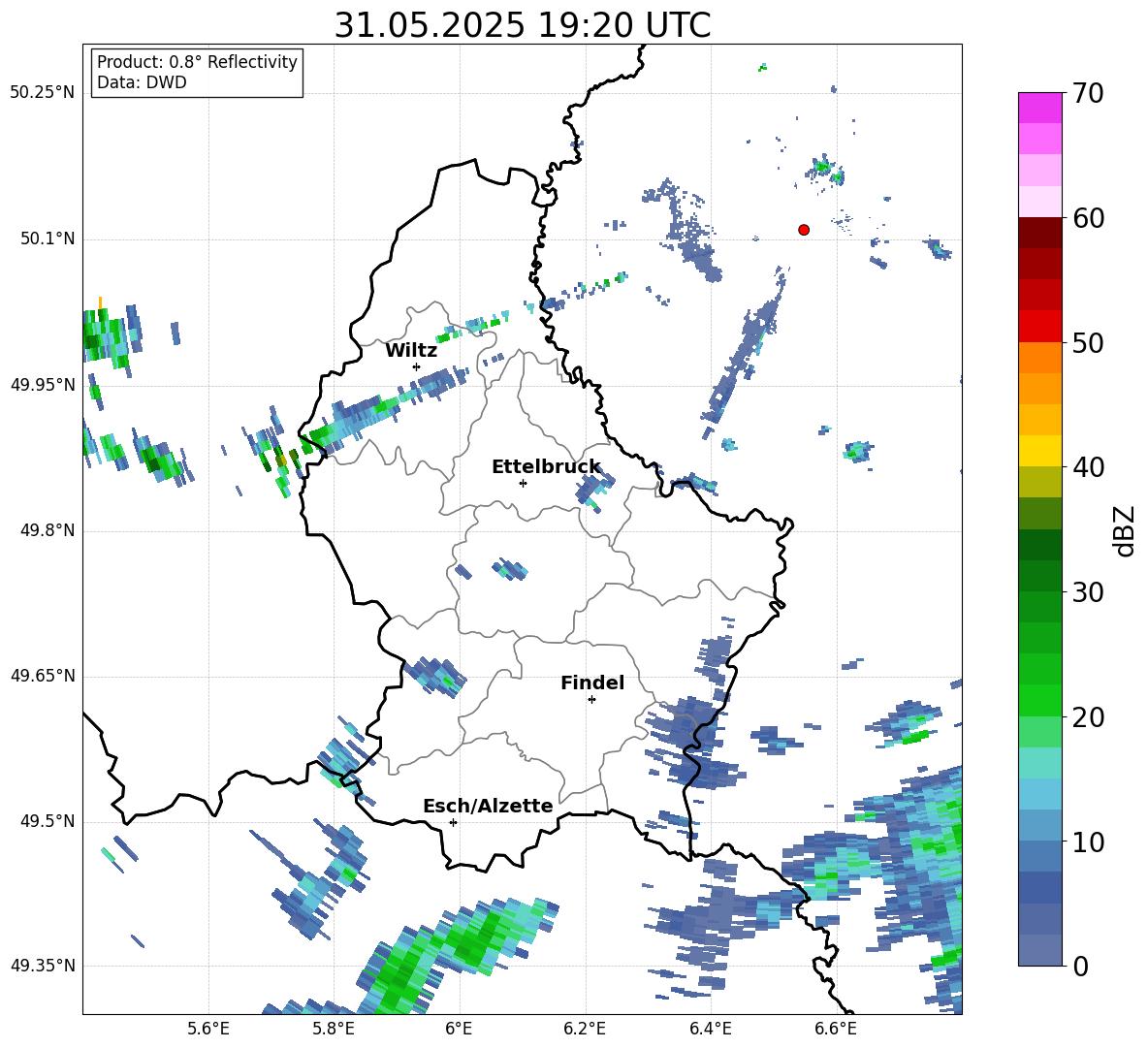Click the dBZ colorbar axis label
This screenshot has width=1148, height=1048.
click(1126, 530)
